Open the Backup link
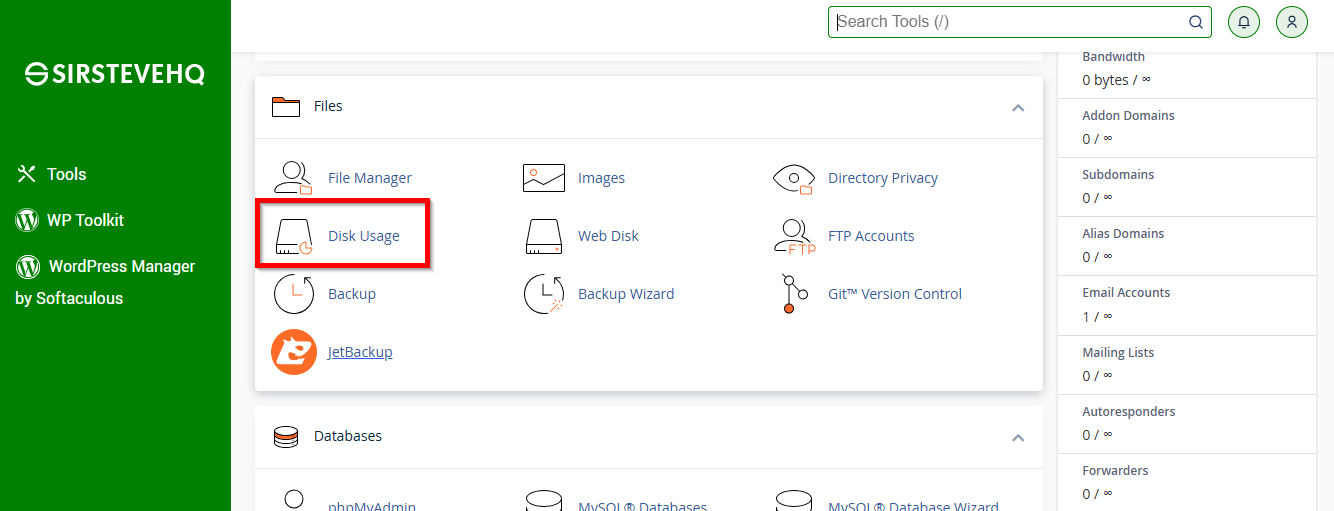The width and height of the screenshot is (1334, 511). coord(352,294)
